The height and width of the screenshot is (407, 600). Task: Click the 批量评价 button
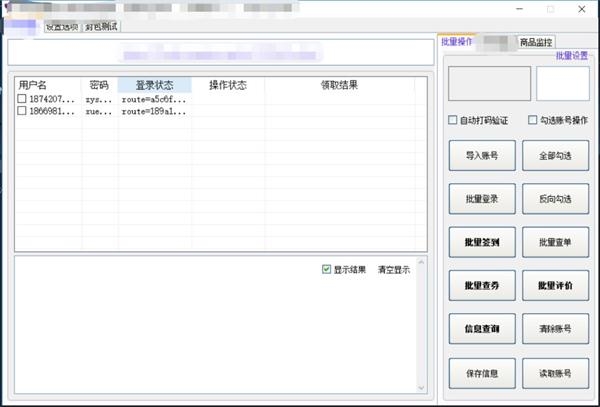[x=555, y=286]
